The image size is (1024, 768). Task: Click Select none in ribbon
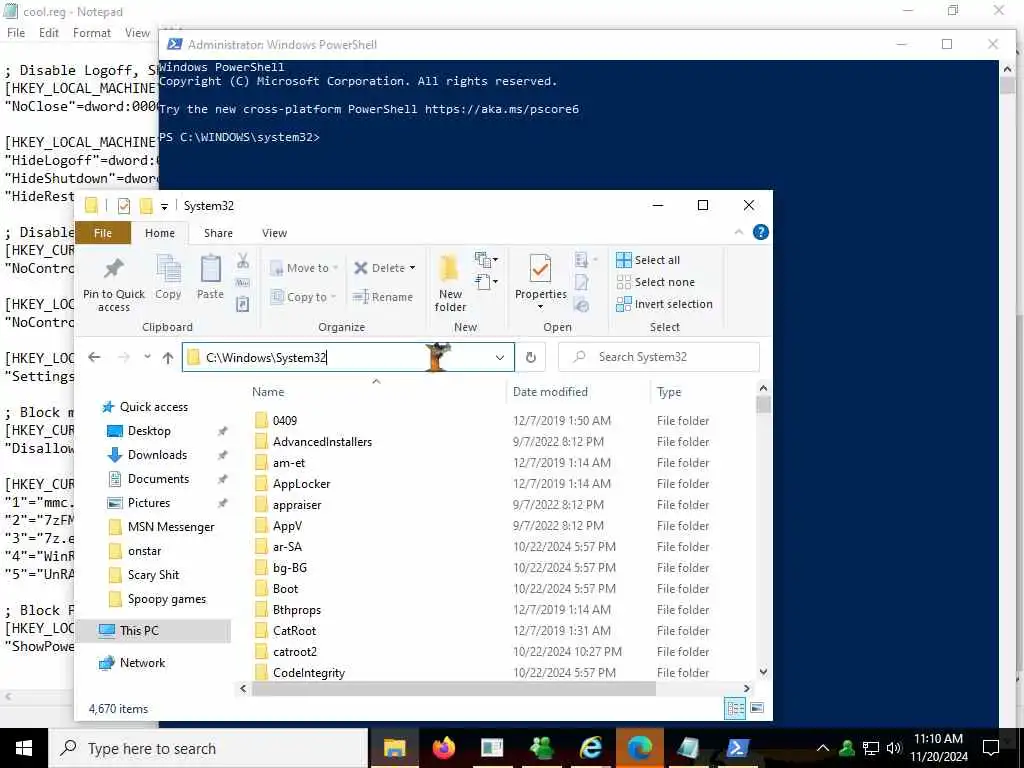click(x=656, y=282)
